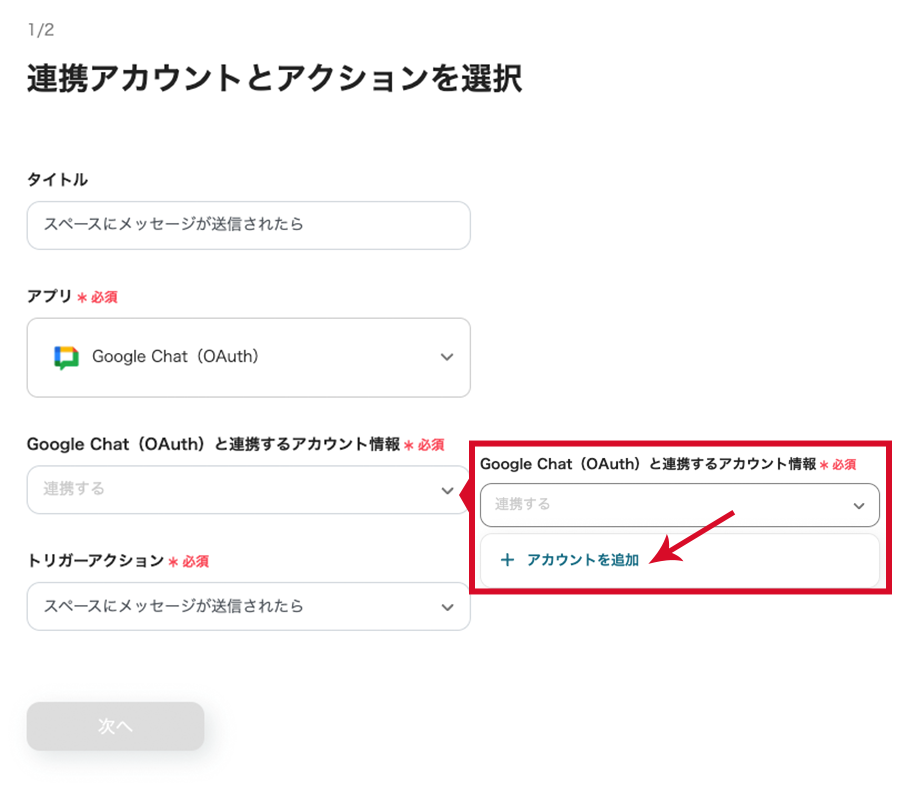Open the left form's account chevron arrow
Screen dimensions: 906x788
tap(447, 490)
